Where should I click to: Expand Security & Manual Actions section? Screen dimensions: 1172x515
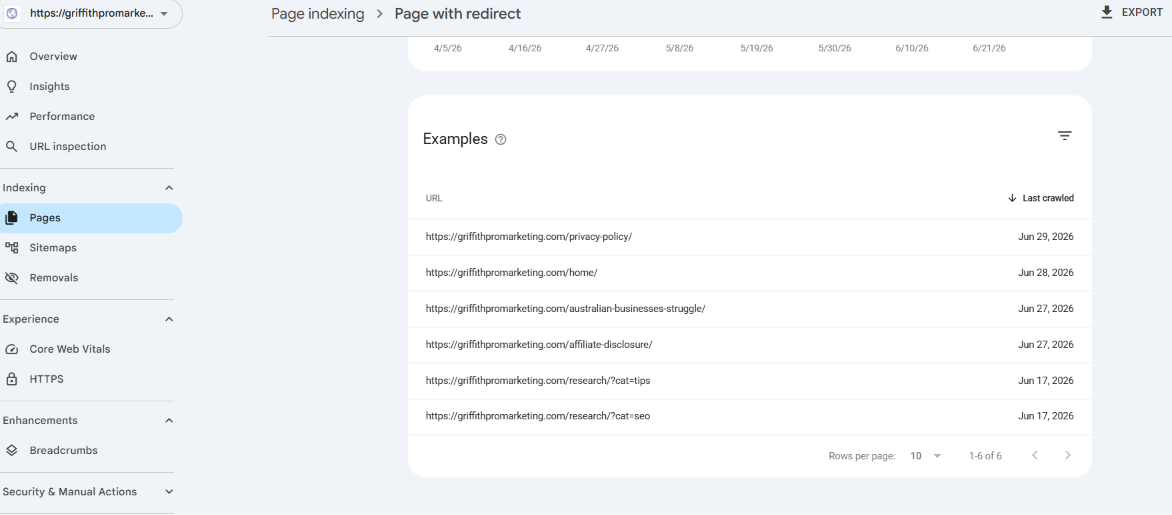click(x=169, y=492)
